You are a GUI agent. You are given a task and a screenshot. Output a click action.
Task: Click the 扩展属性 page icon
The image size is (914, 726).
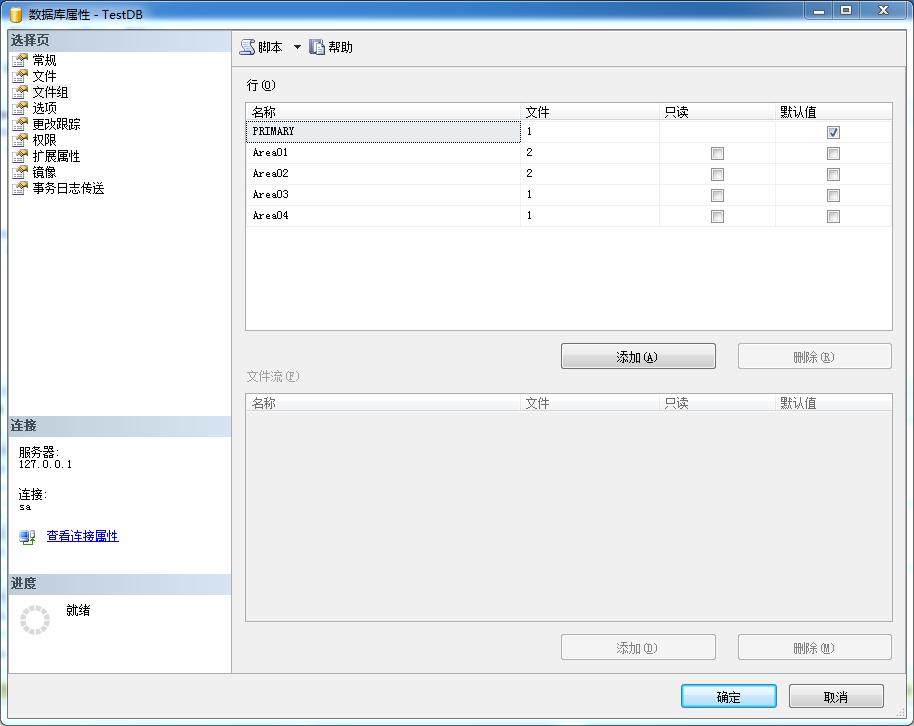pos(20,156)
